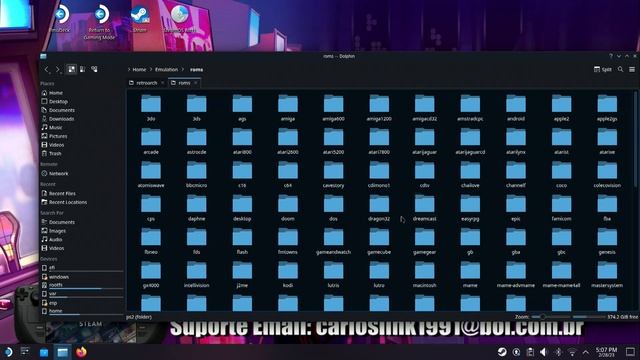Select the gba folder
Screen dimensions: 640x360
(516, 241)
